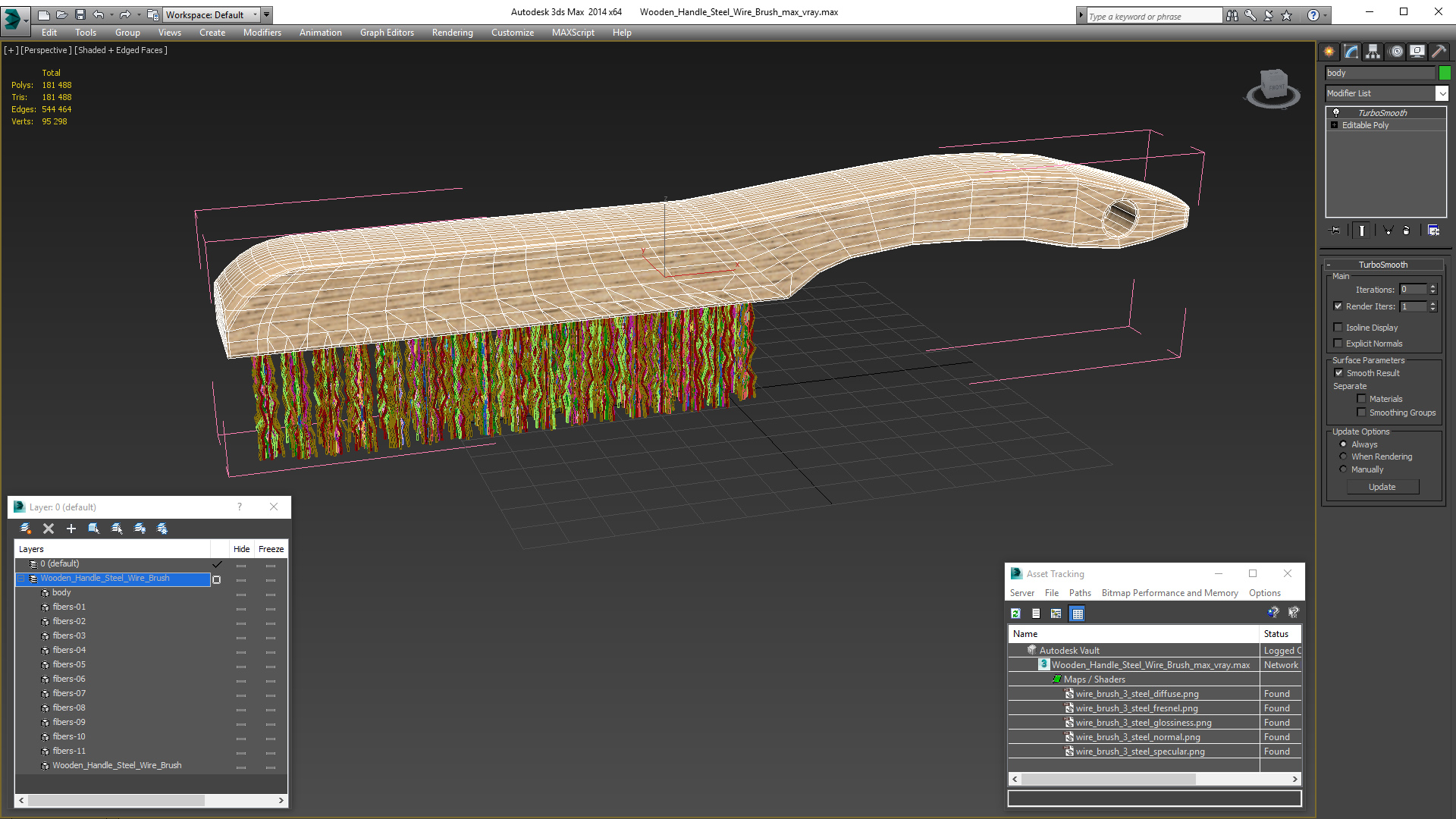Click the keyword search input field
This screenshot has width=1456, height=819.
tap(1153, 16)
